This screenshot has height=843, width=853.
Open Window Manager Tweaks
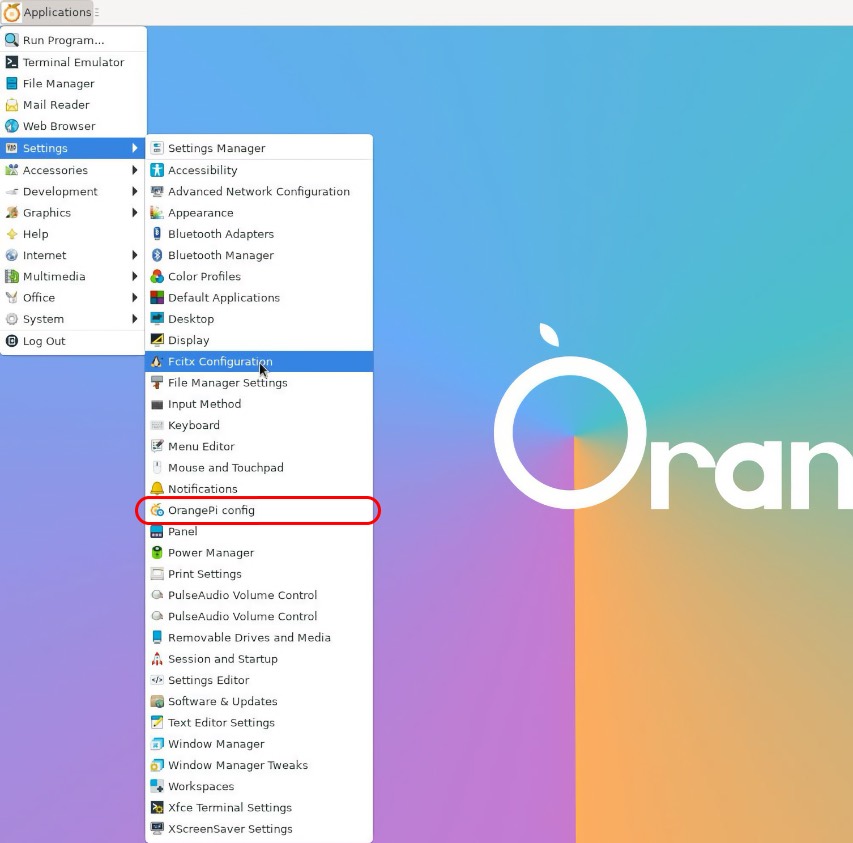(259, 765)
